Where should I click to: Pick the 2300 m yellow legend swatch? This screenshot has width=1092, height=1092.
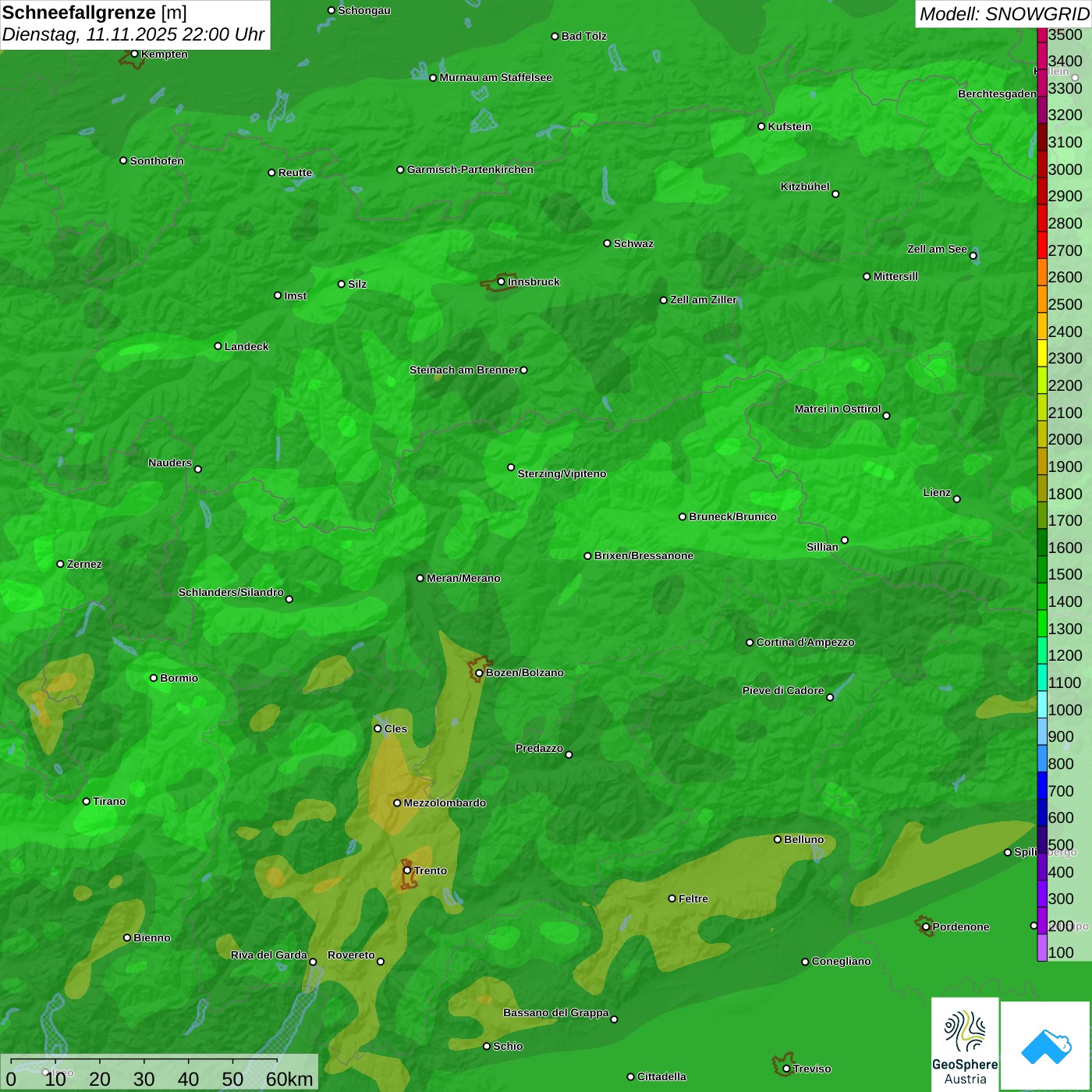coord(1042,353)
